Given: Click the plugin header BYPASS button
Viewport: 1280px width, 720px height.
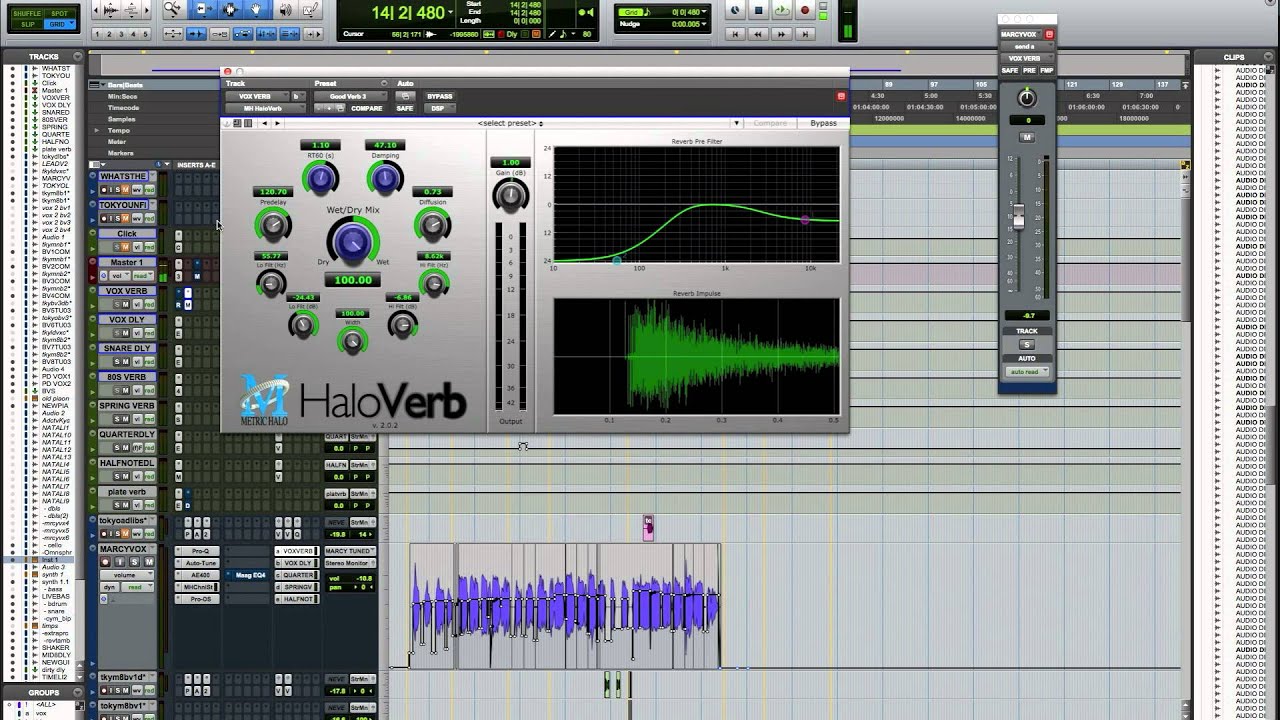Looking at the screenshot, I should pyautogui.click(x=440, y=97).
